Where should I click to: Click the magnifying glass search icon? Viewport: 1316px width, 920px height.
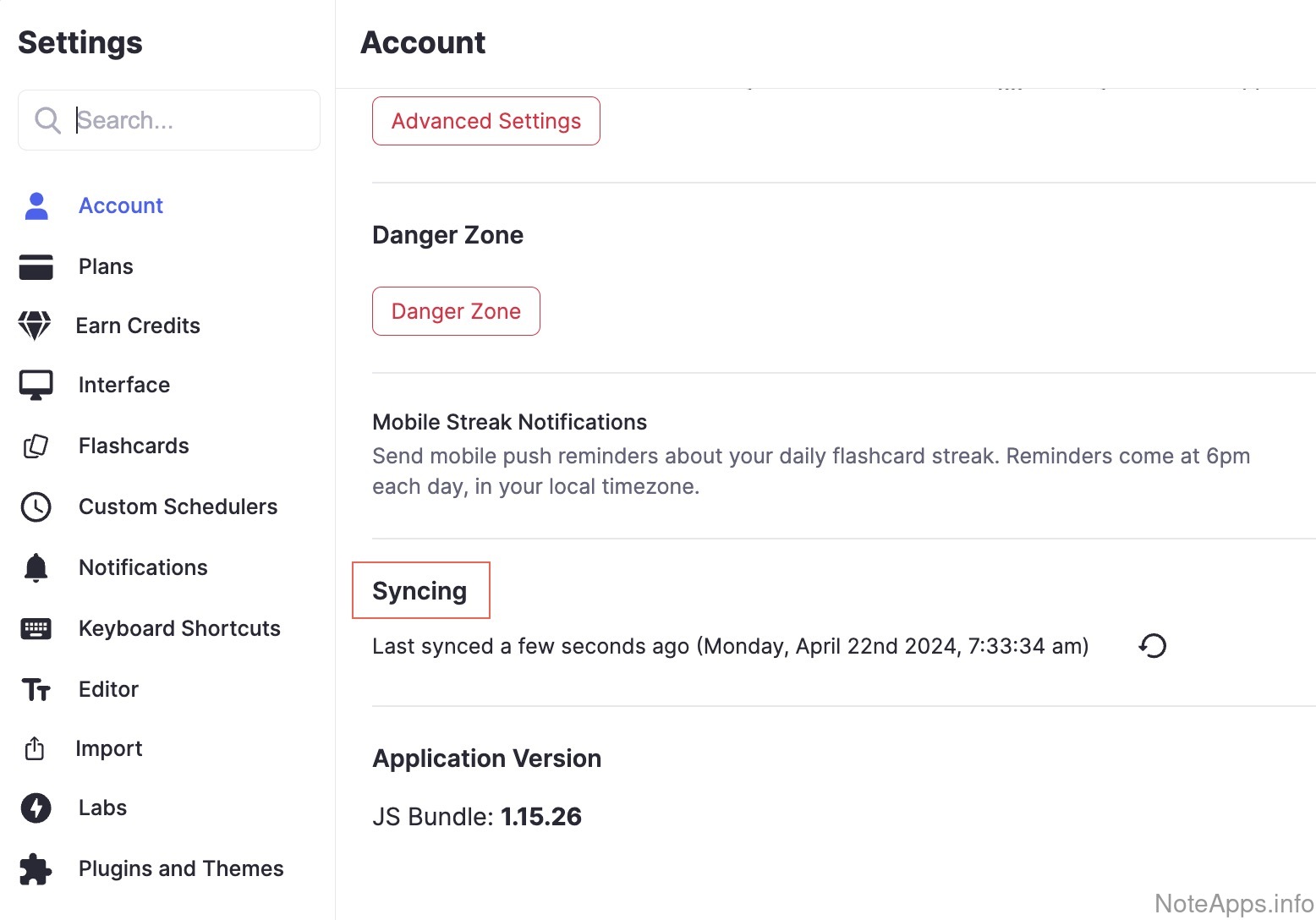point(47,120)
